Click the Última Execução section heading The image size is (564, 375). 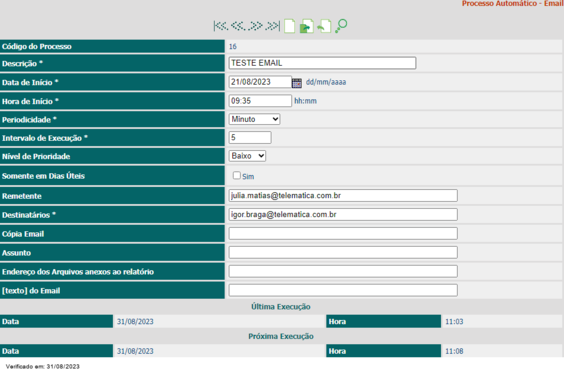tap(281, 307)
